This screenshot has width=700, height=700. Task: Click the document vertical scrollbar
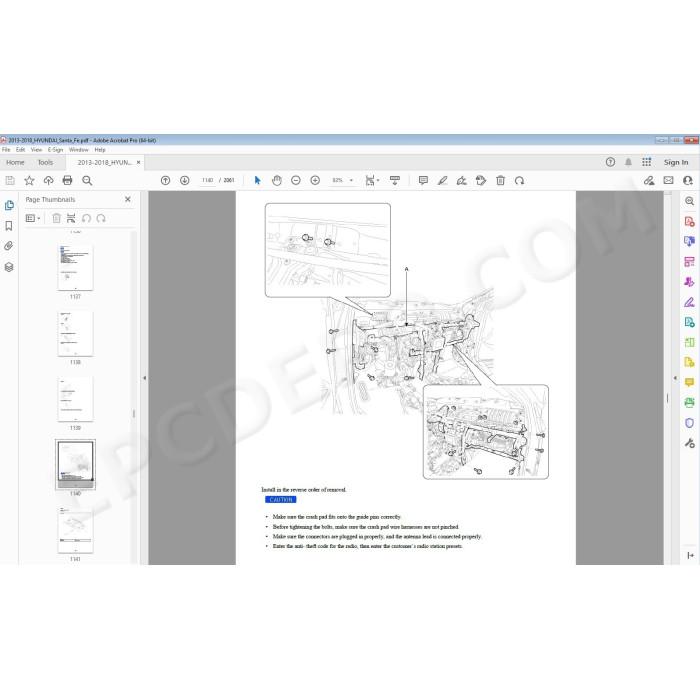668,378
